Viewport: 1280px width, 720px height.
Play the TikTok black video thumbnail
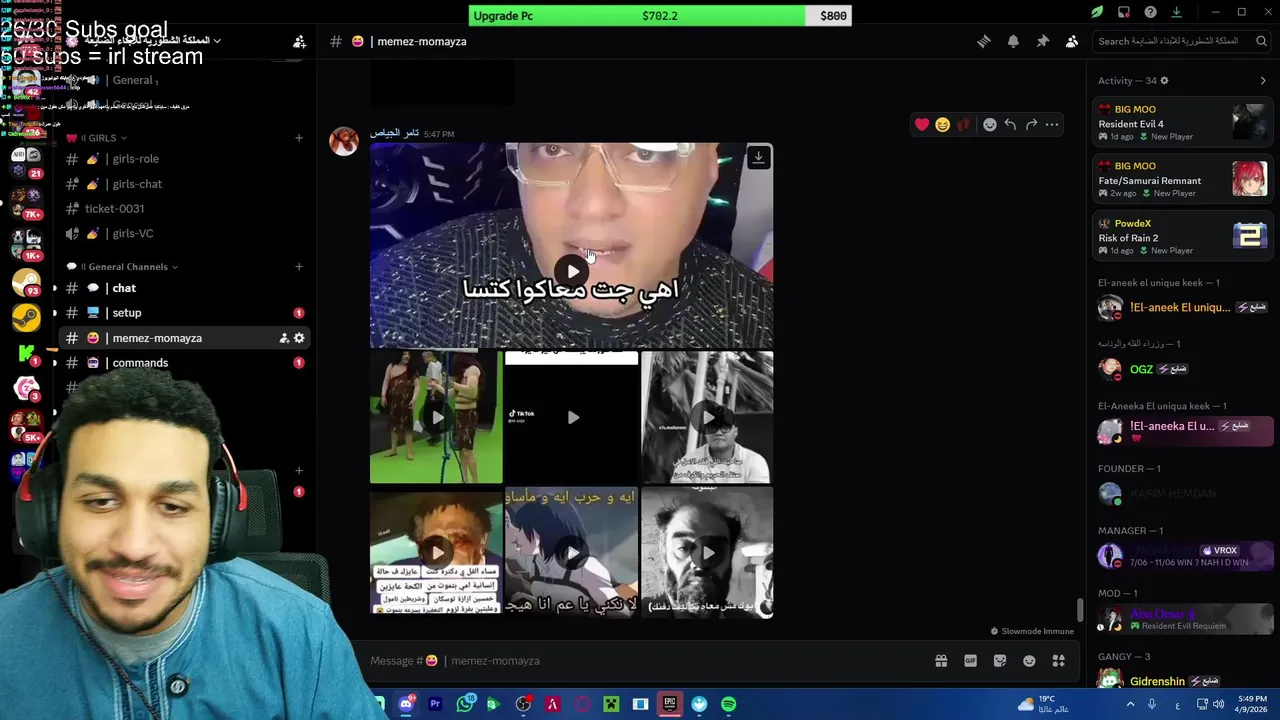click(x=572, y=417)
